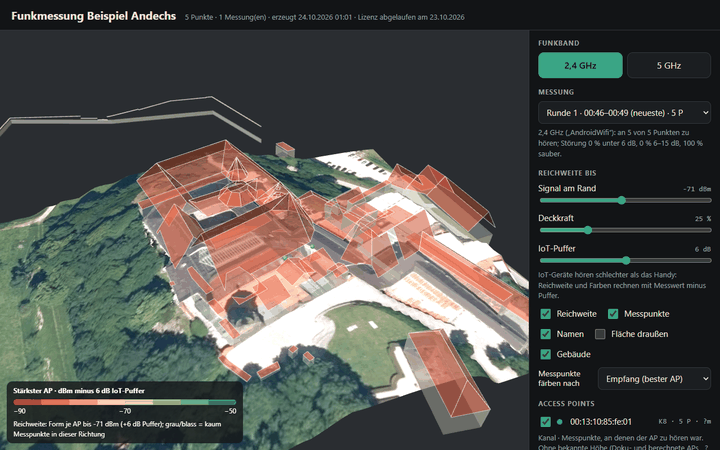Disable the Namen checkbox
Screen dimensions: 720x450
click(x=546, y=334)
